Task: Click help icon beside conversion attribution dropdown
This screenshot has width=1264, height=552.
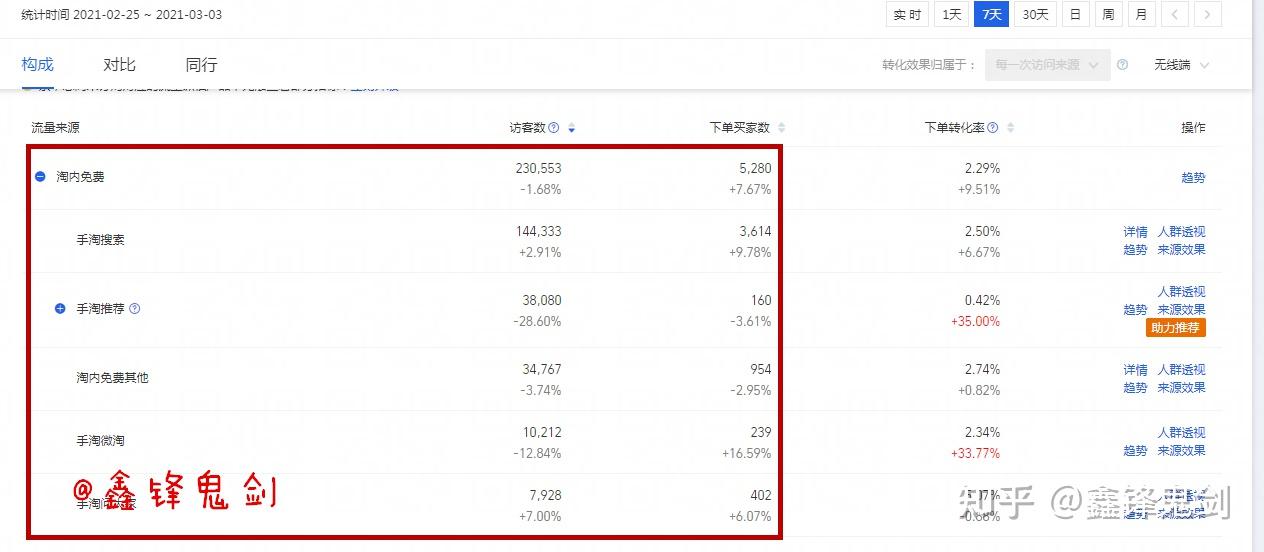Action: click(1123, 65)
